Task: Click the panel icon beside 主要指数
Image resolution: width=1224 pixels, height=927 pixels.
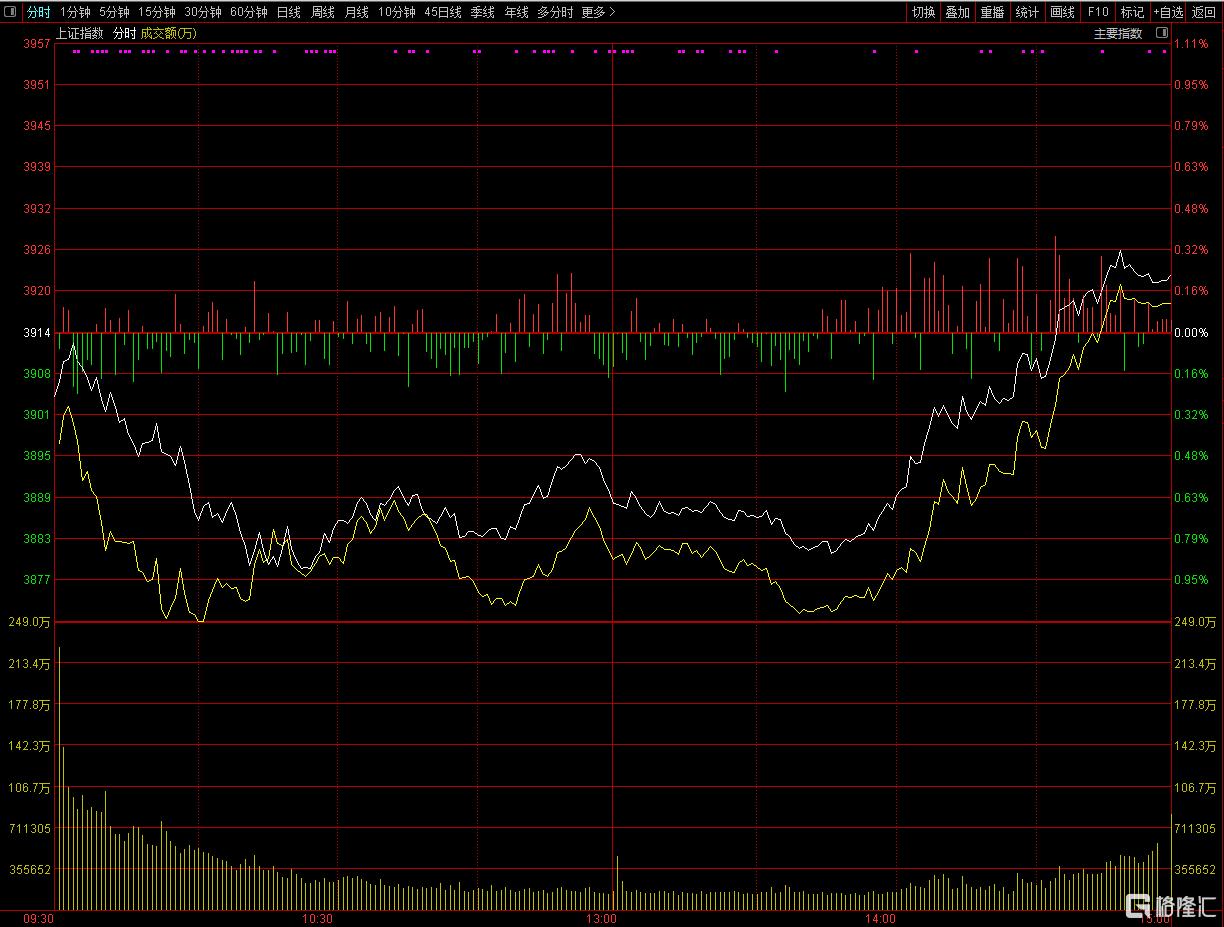Action: click(x=1161, y=33)
